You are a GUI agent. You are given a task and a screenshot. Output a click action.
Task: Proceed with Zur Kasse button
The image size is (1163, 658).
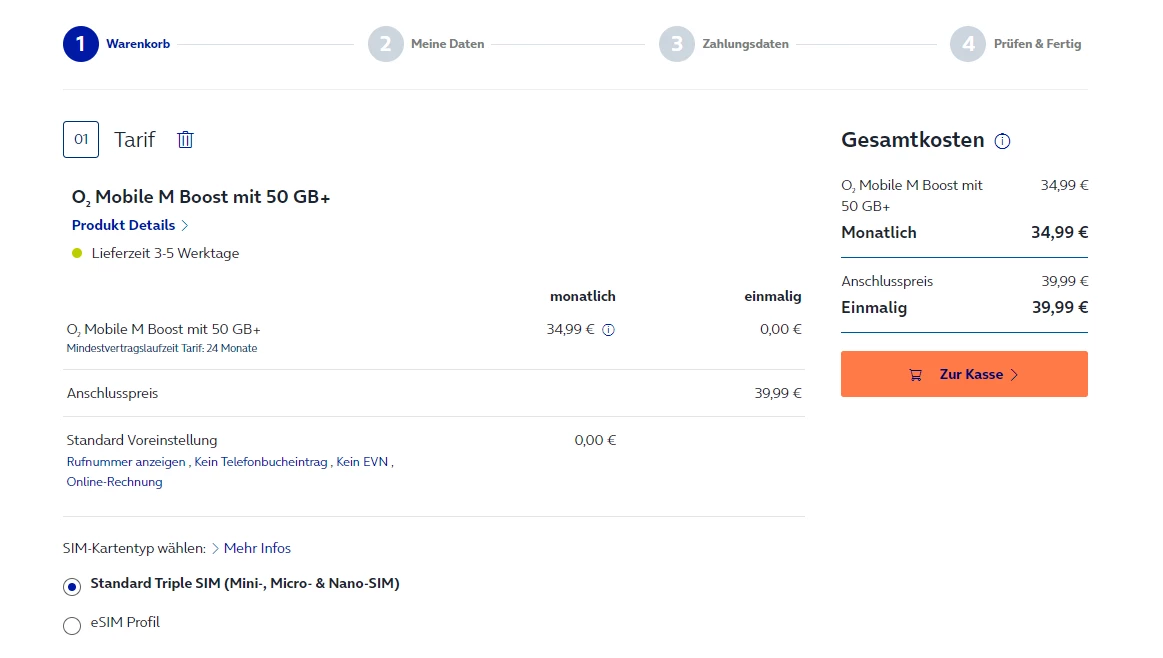tap(964, 374)
